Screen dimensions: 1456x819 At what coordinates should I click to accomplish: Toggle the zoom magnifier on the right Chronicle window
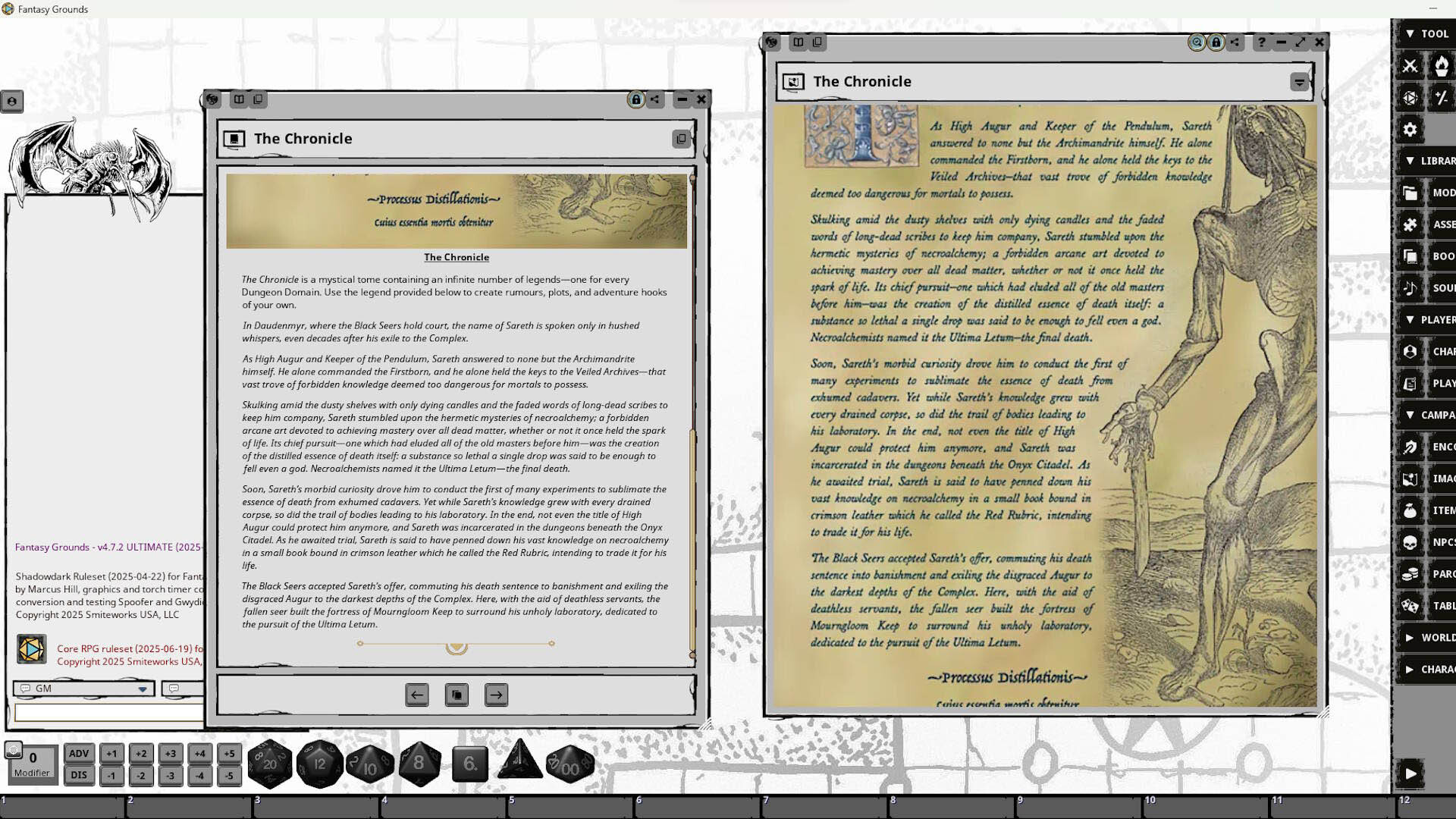[1196, 43]
